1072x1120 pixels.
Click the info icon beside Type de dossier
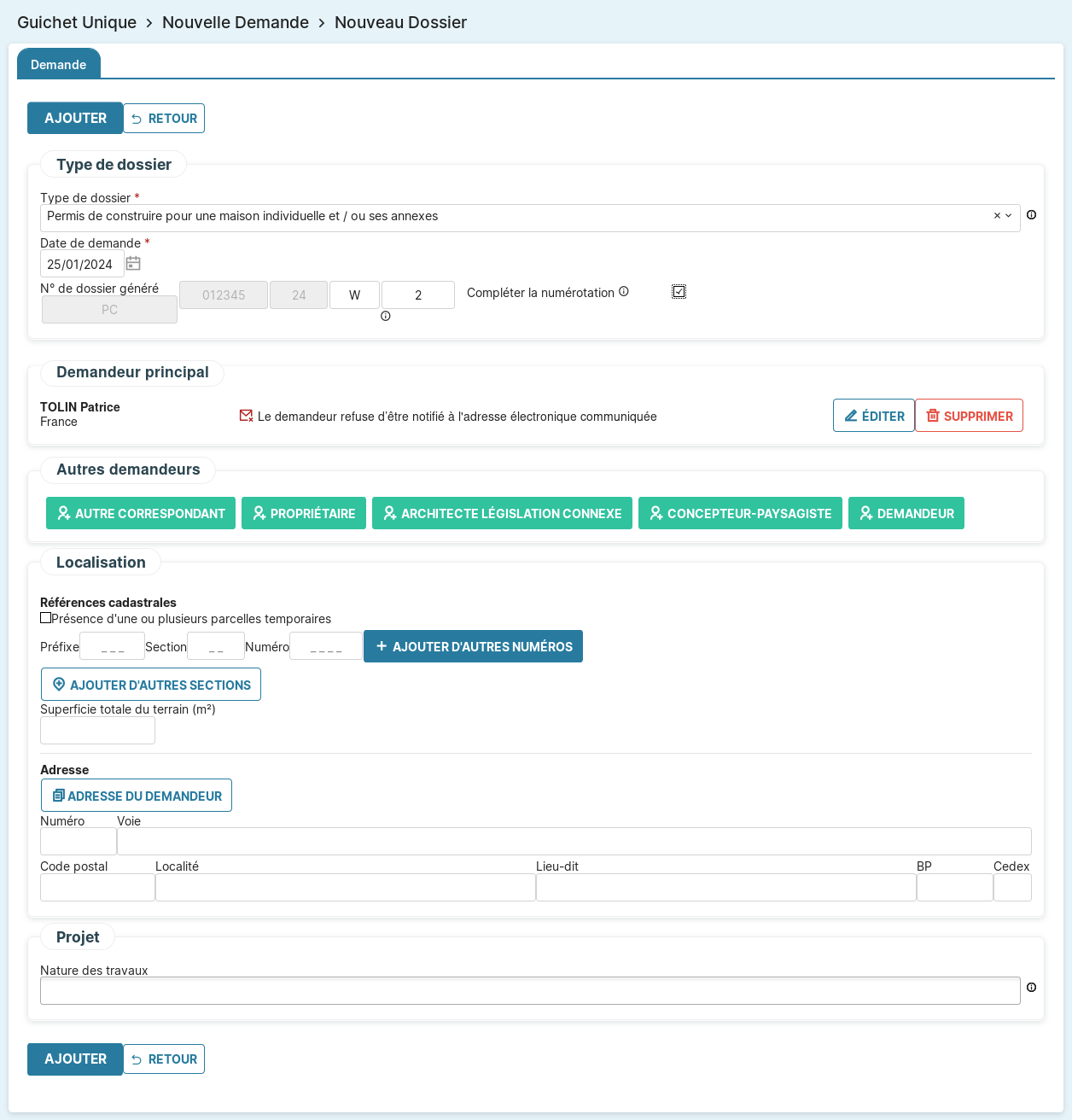pos(1031,215)
